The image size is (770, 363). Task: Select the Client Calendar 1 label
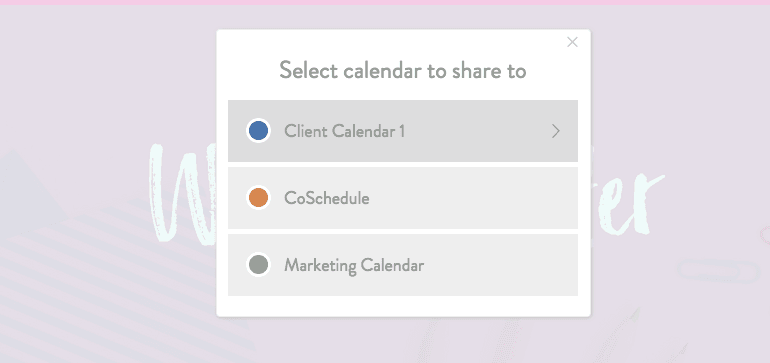tap(344, 131)
